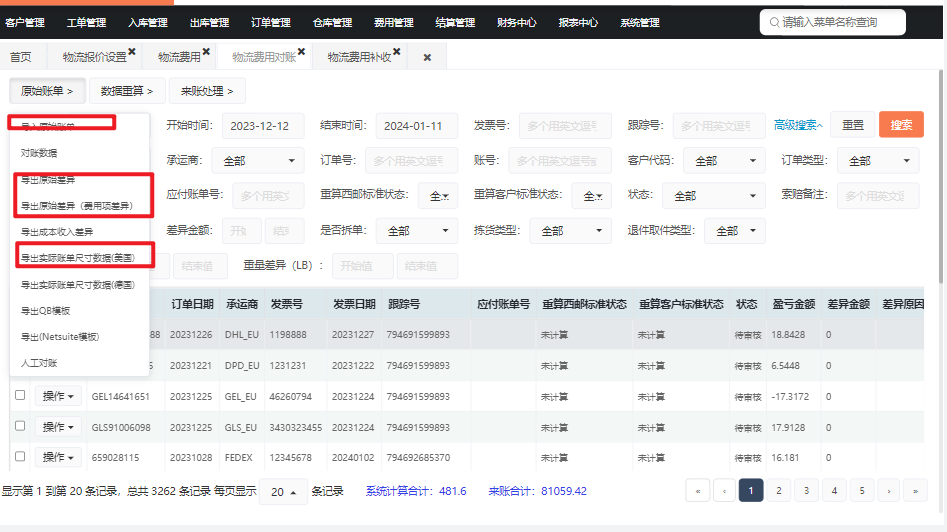The height and width of the screenshot is (532, 947).
Task: Open the 仓库管理 top menu
Action: coord(332,22)
